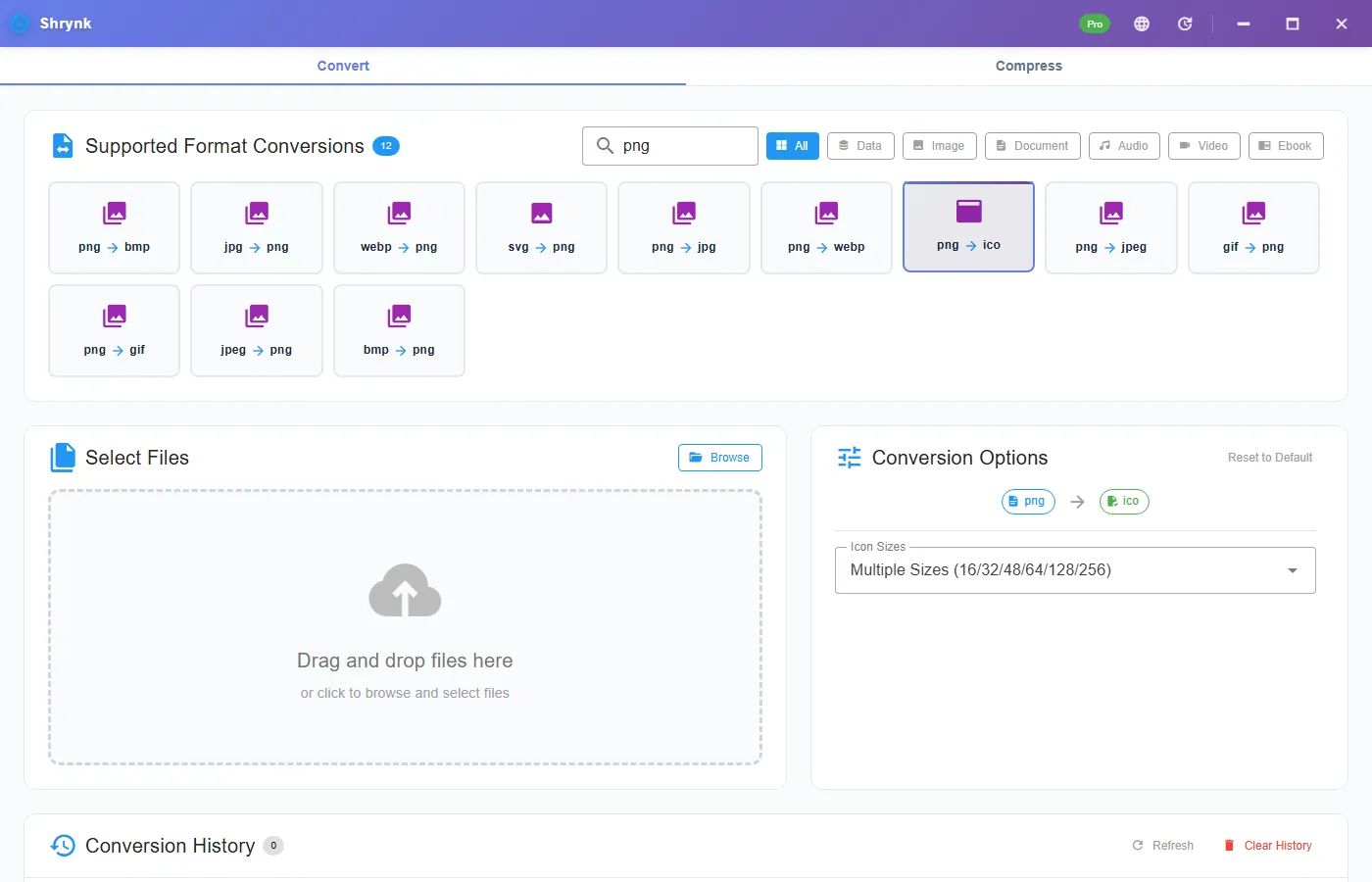Click the Browse button
The image size is (1372, 882).
[720, 458]
